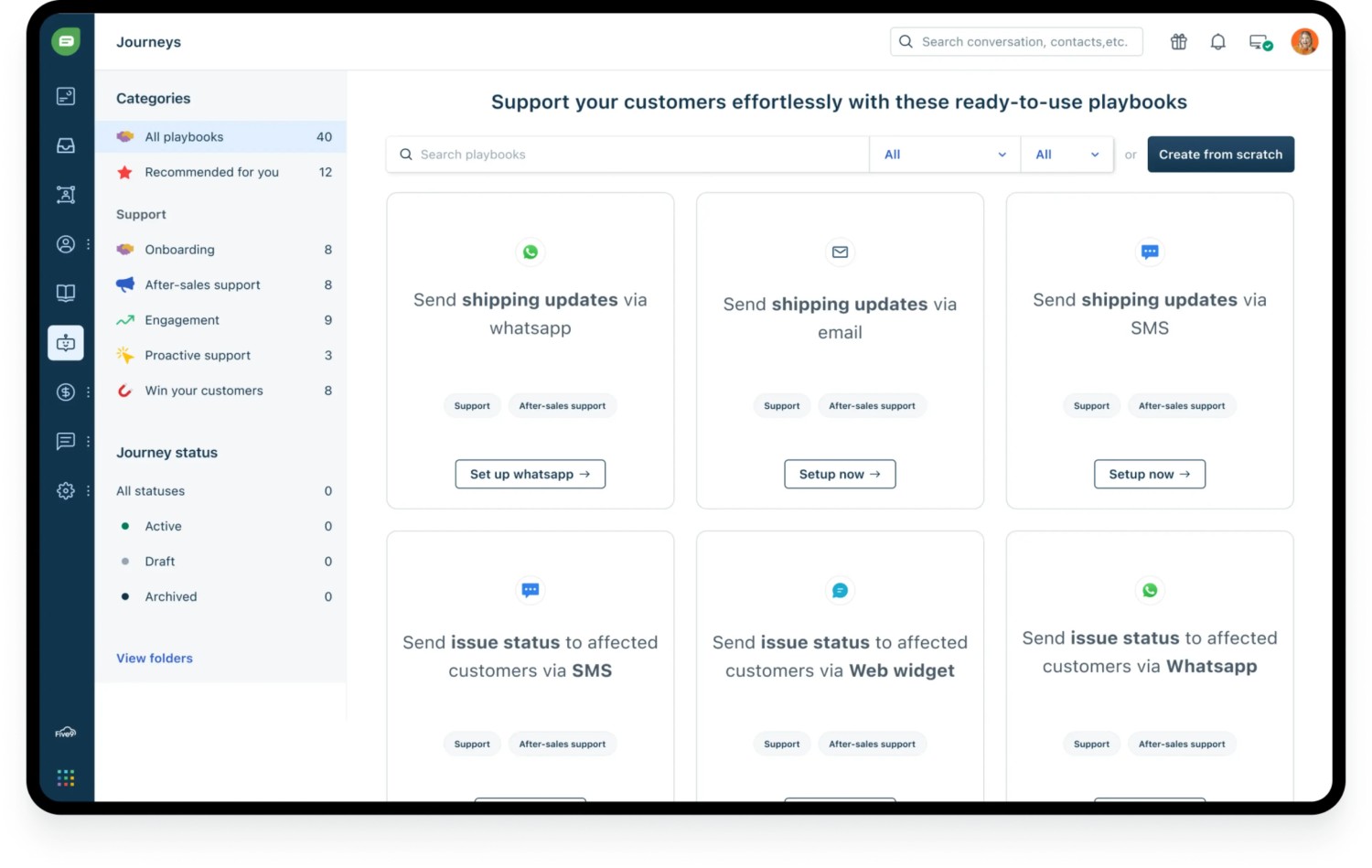Open the billing dollar icon in the sidebar
1372x868 pixels.
pyautogui.click(x=66, y=392)
